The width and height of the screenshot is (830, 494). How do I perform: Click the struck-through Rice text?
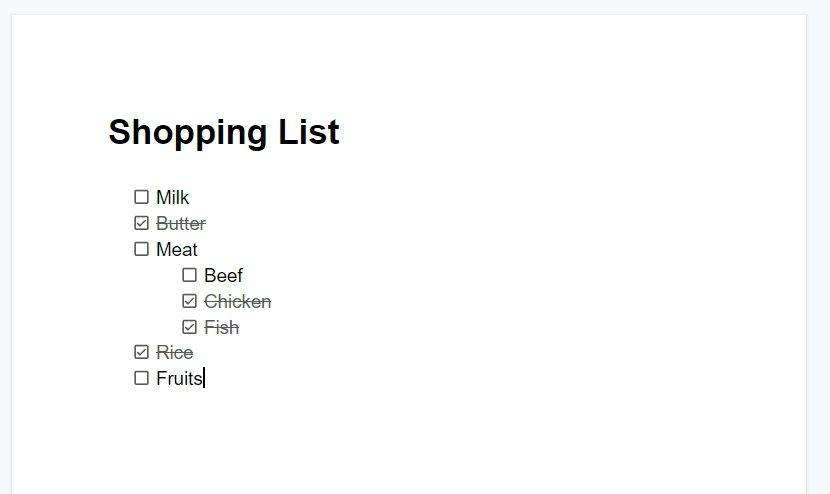pos(175,353)
